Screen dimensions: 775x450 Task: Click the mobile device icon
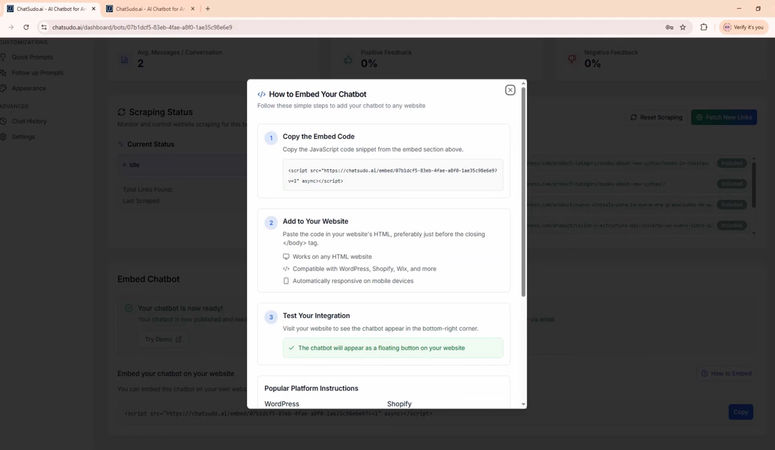(x=286, y=281)
